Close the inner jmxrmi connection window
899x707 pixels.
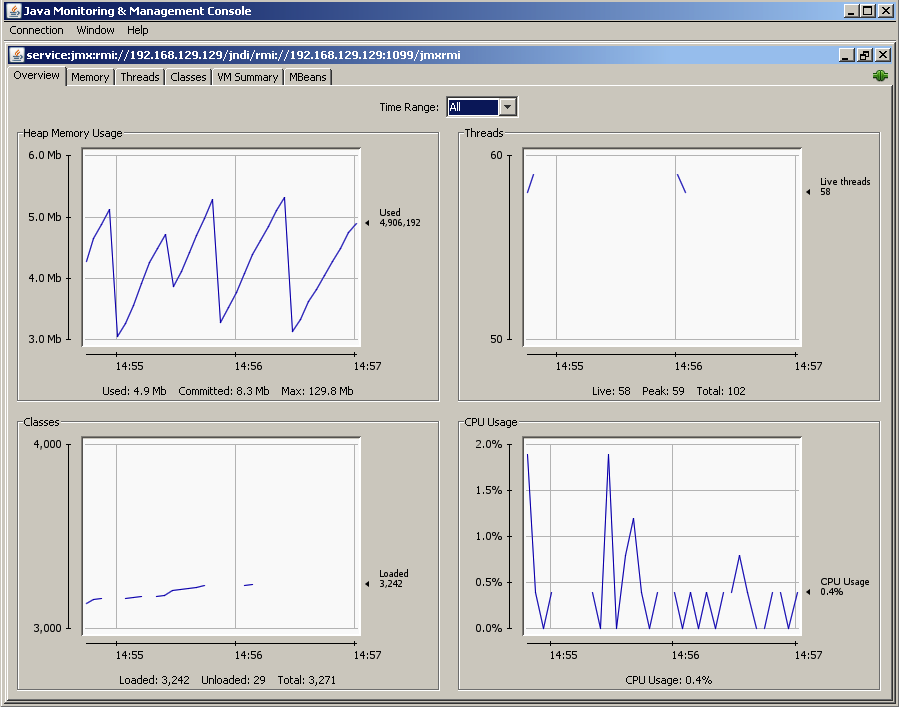tap(882, 55)
